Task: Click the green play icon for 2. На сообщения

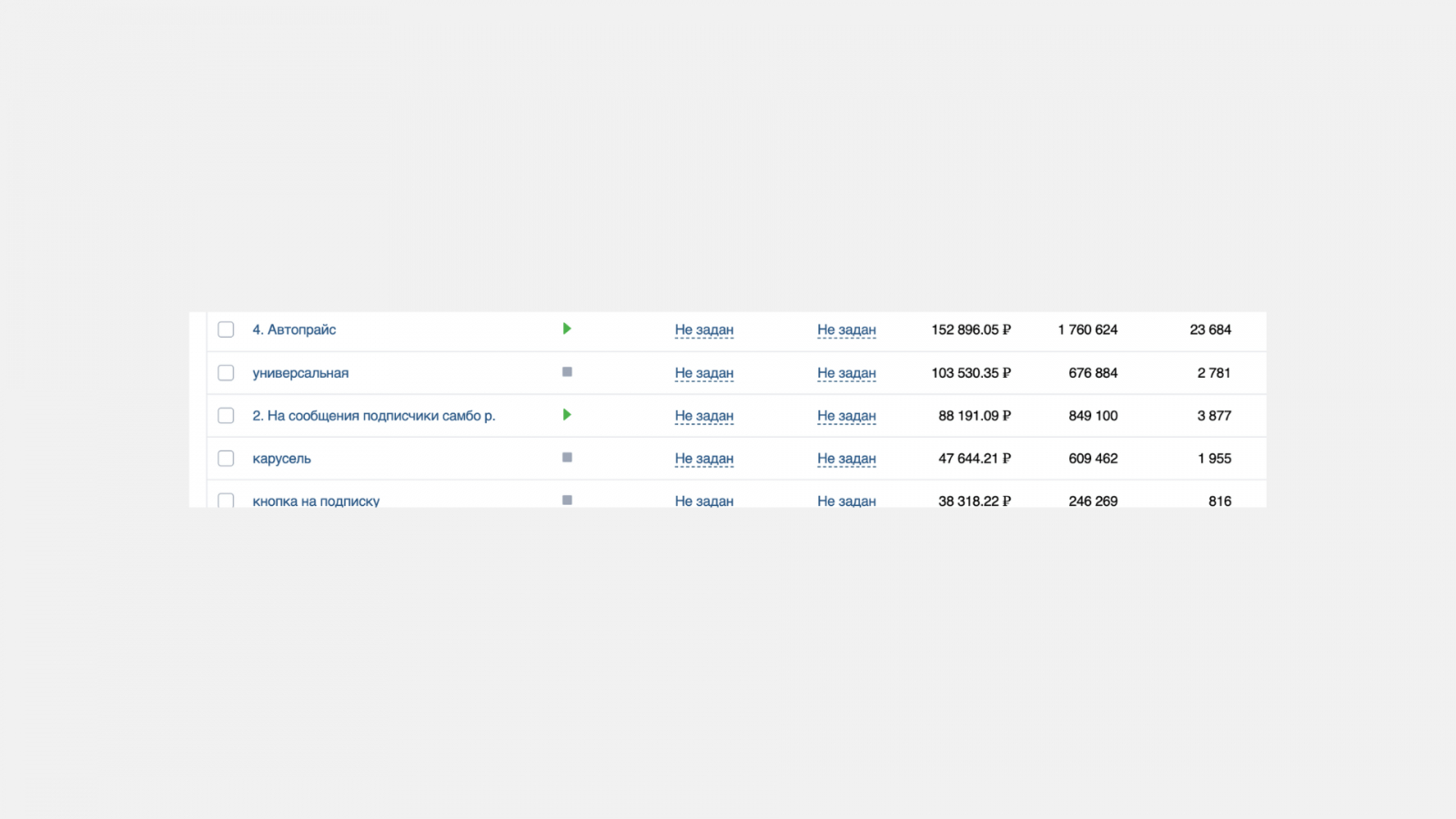Action: pos(567,415)
